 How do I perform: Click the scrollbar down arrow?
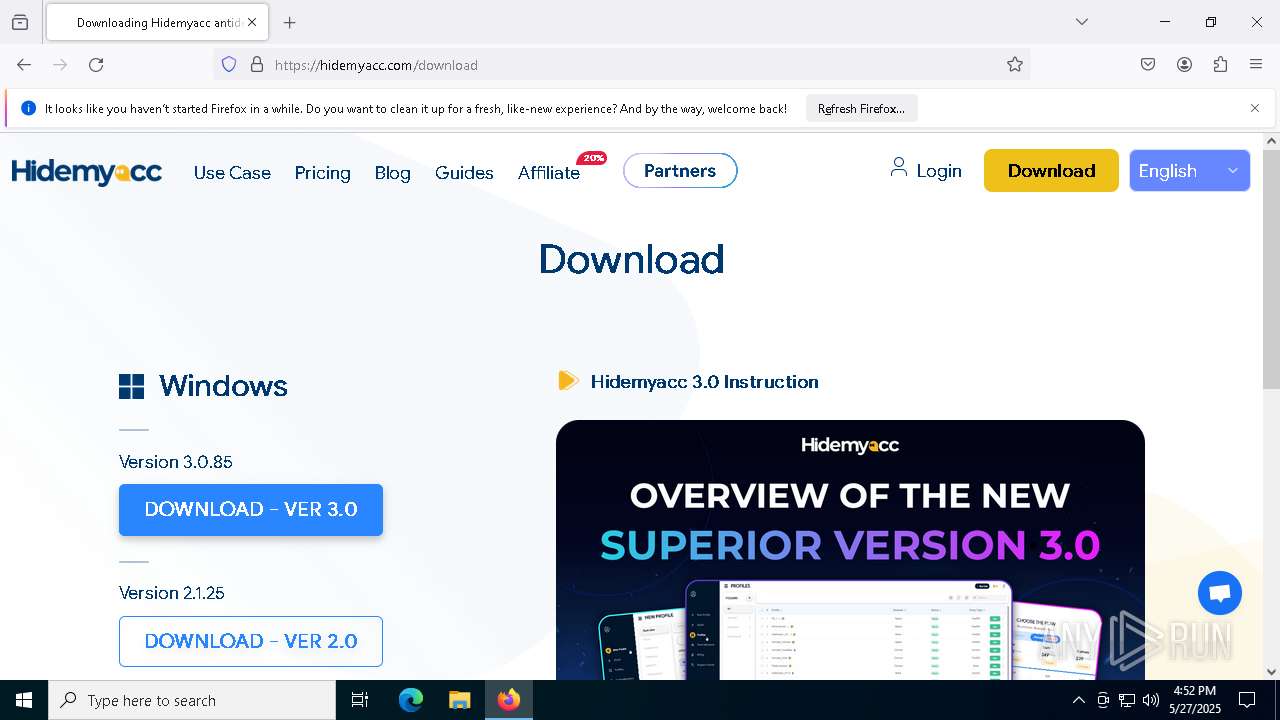1271,672
